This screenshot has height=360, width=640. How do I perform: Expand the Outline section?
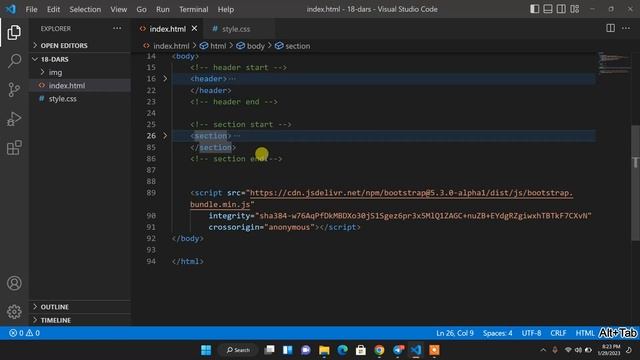pos(54,307)
